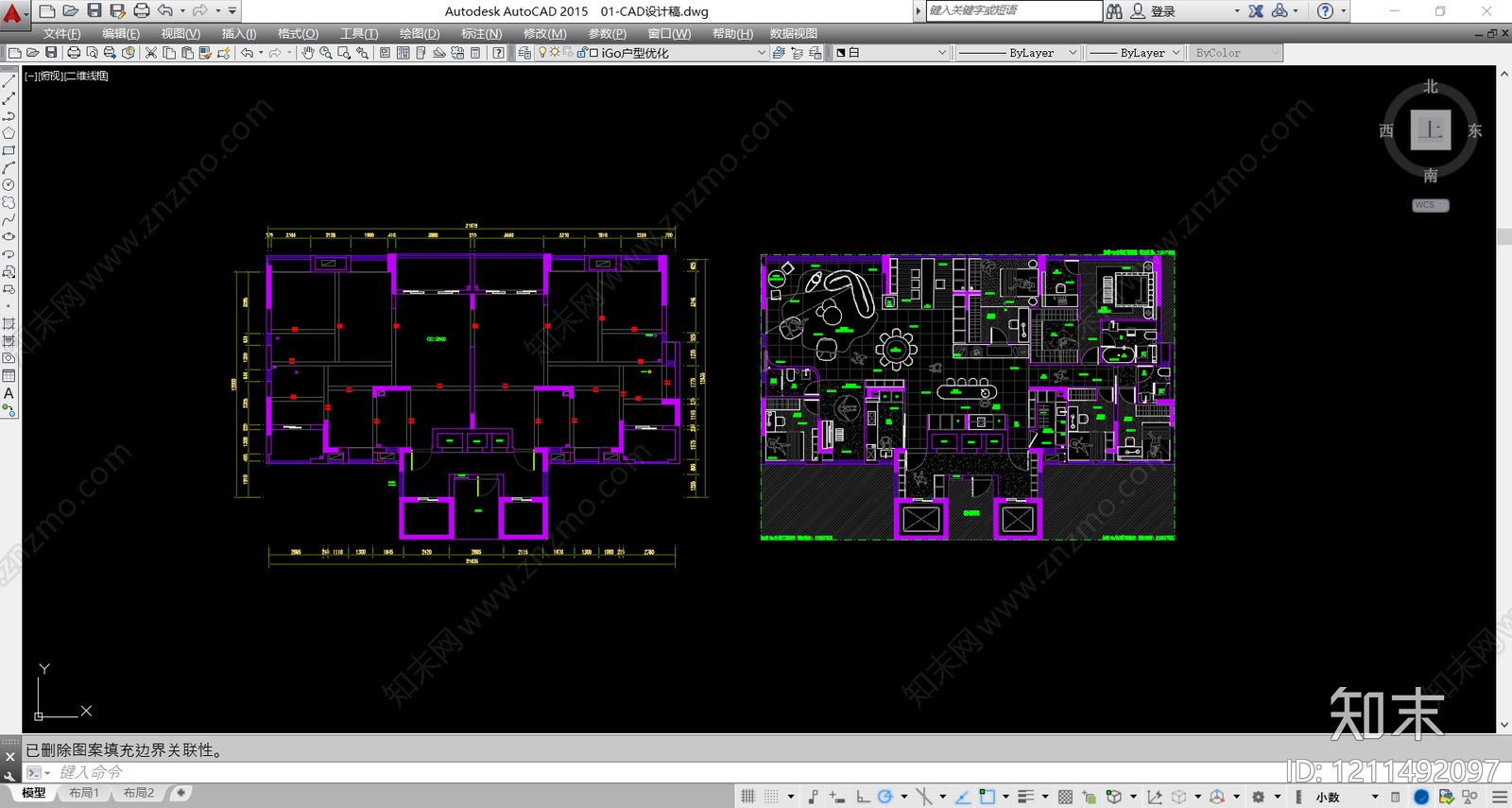1512x808 pixels.
Task: Click the binoculars search icon
Action: click(1114, 11)
